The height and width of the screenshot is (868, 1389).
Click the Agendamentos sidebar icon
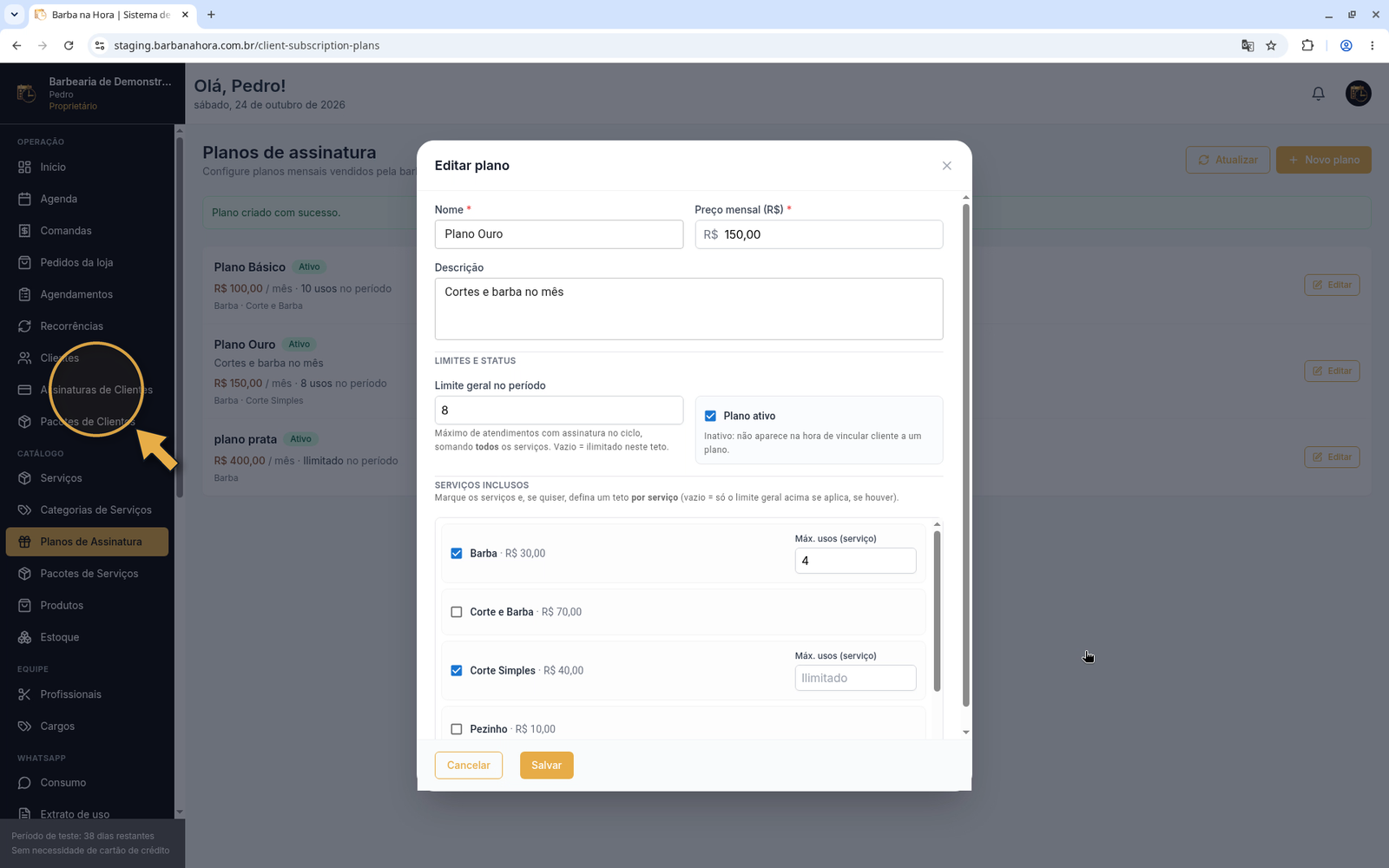pos(24,294)
